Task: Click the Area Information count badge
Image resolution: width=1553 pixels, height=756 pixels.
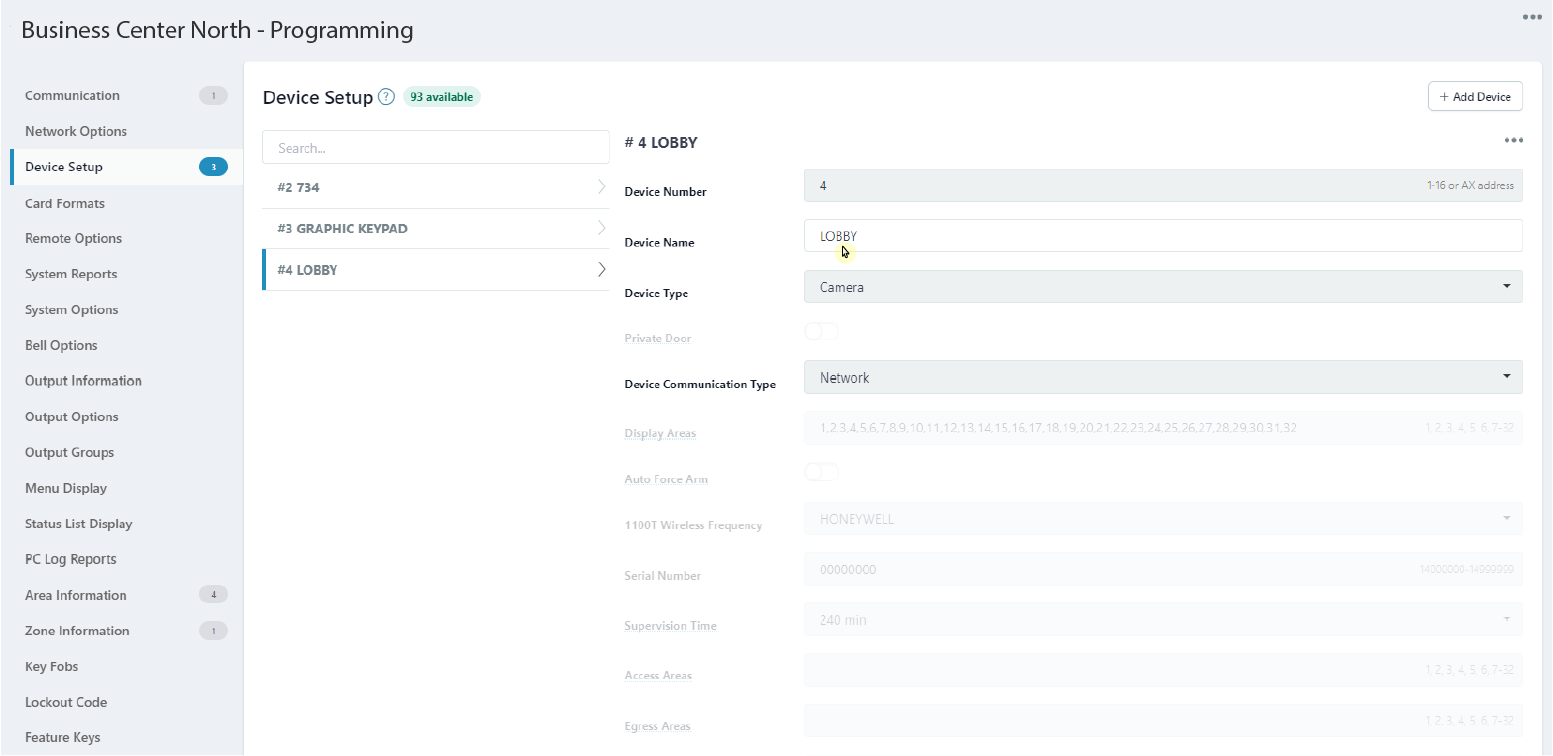Action: pyautogui.click(x=213, y=595)
